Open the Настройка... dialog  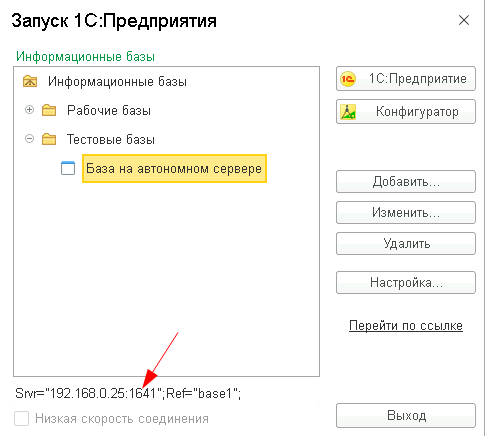pos(406,282)
